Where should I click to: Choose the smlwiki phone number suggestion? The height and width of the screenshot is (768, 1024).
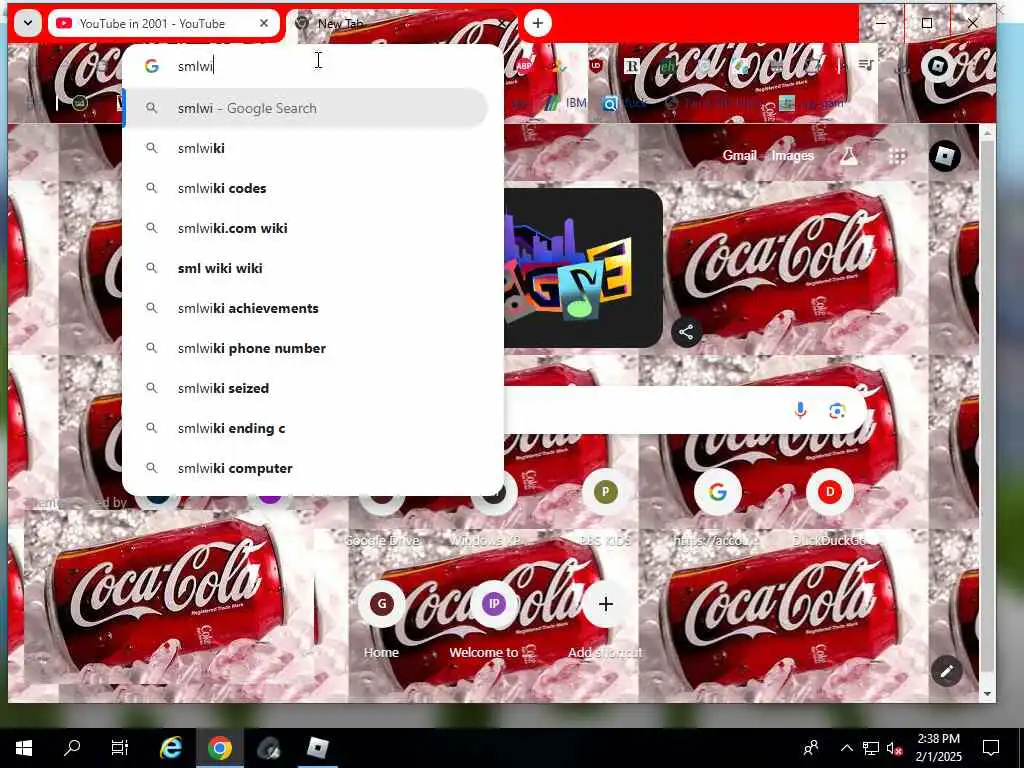[x=306, y=348]
